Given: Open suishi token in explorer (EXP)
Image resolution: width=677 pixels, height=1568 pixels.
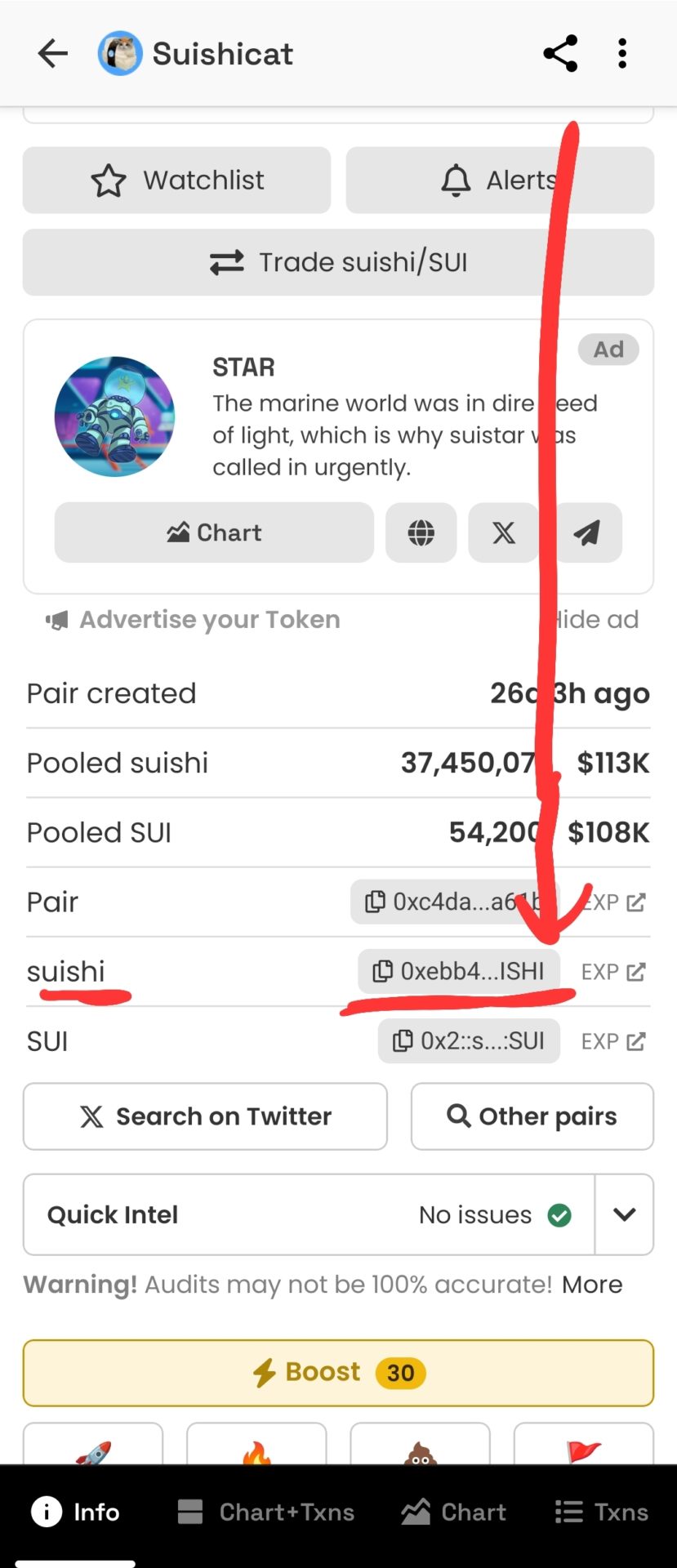Looking at the screenshot, I should point(613,972).
